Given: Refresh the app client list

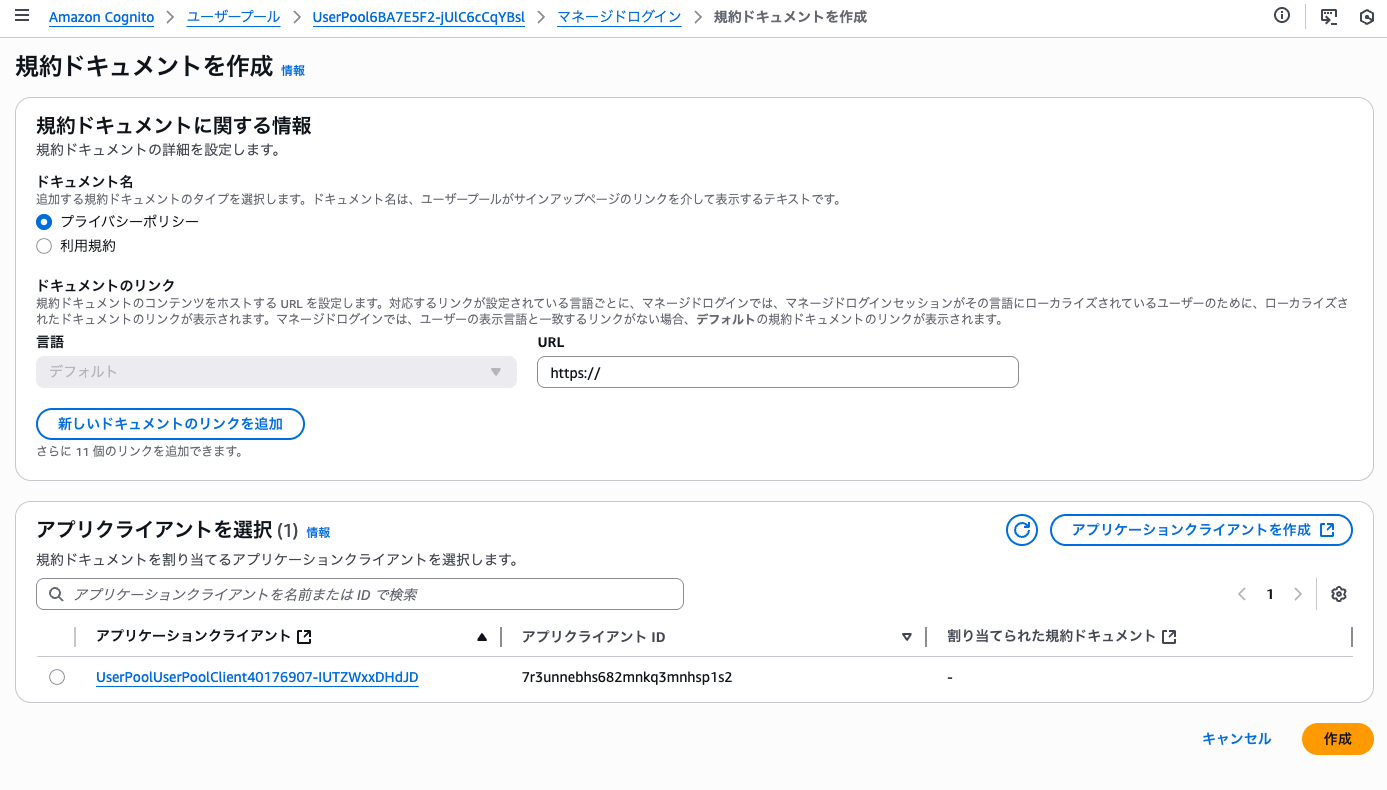Looking at the screenshot, I should pyautogui.click(x=1022, y=530).
